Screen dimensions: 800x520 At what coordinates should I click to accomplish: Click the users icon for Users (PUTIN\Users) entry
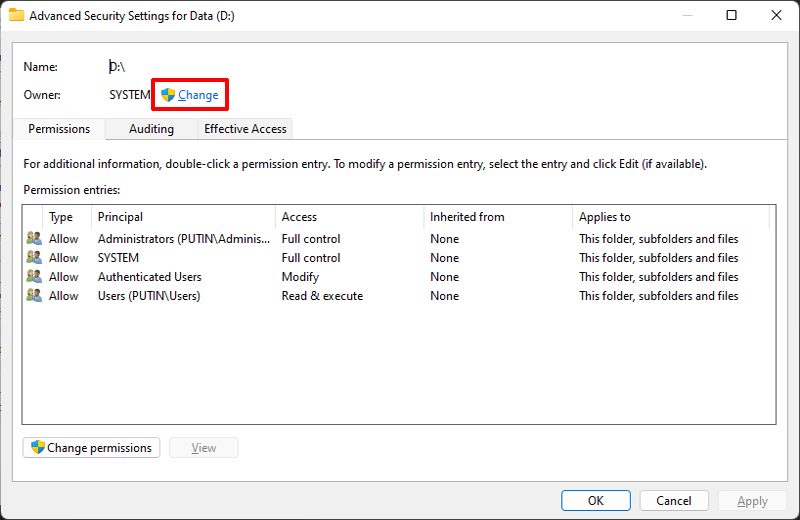tap(34, 296)
